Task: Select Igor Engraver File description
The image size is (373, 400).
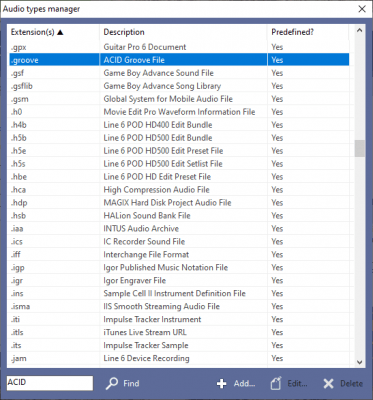Action: click(134, 281)
